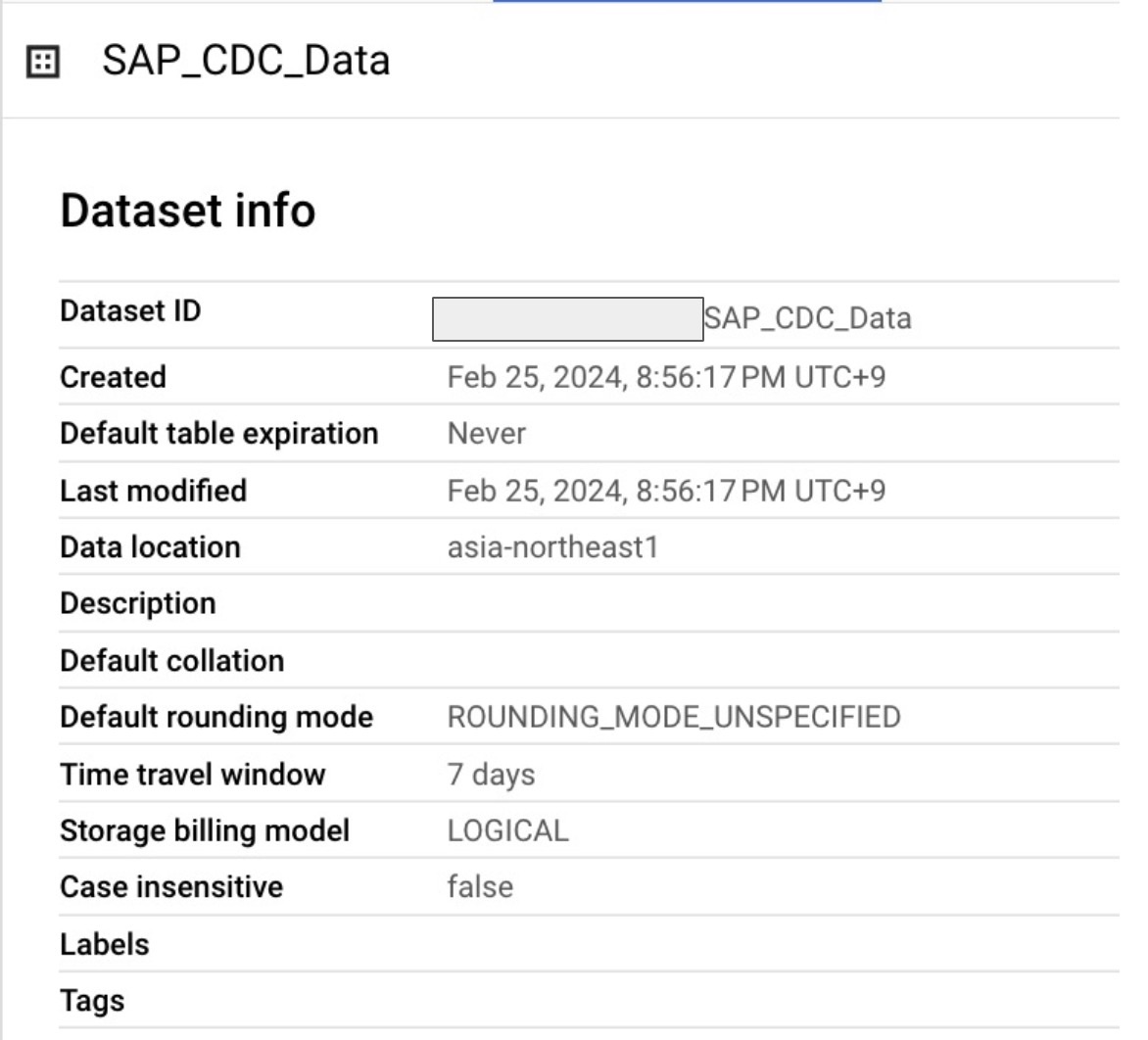Select the SAP_CDC_Data title heading
The image size is (1148, 1040).
pyautogui.click(x=246, y=61)
